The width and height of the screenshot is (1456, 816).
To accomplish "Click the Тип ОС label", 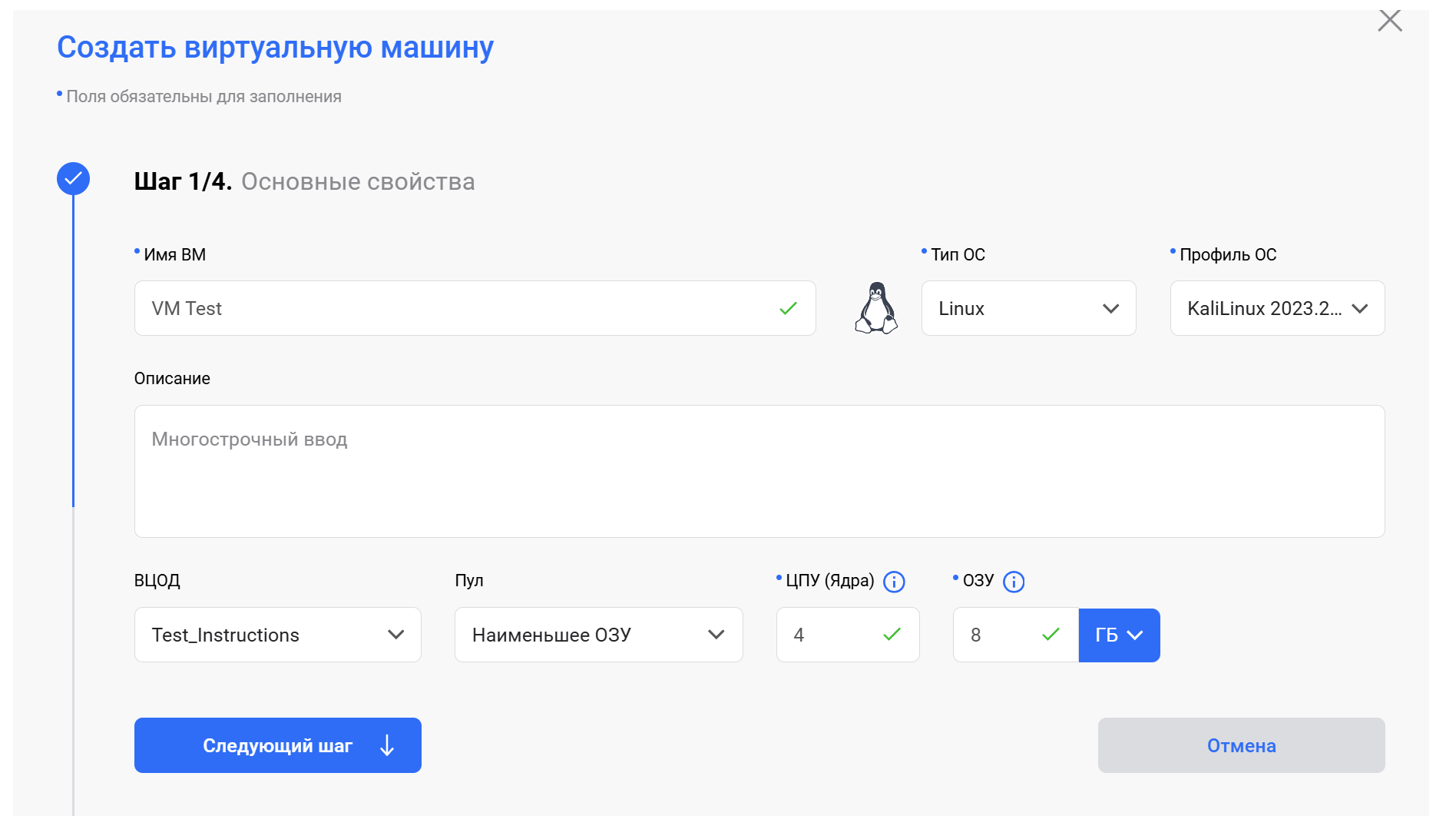I will coord(958,255).
